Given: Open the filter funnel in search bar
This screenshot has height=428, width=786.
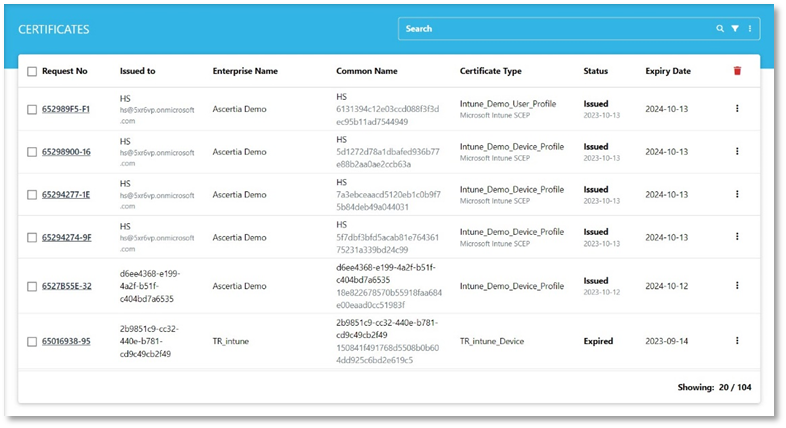Looking at the screenshot, I should click(735, 29).
